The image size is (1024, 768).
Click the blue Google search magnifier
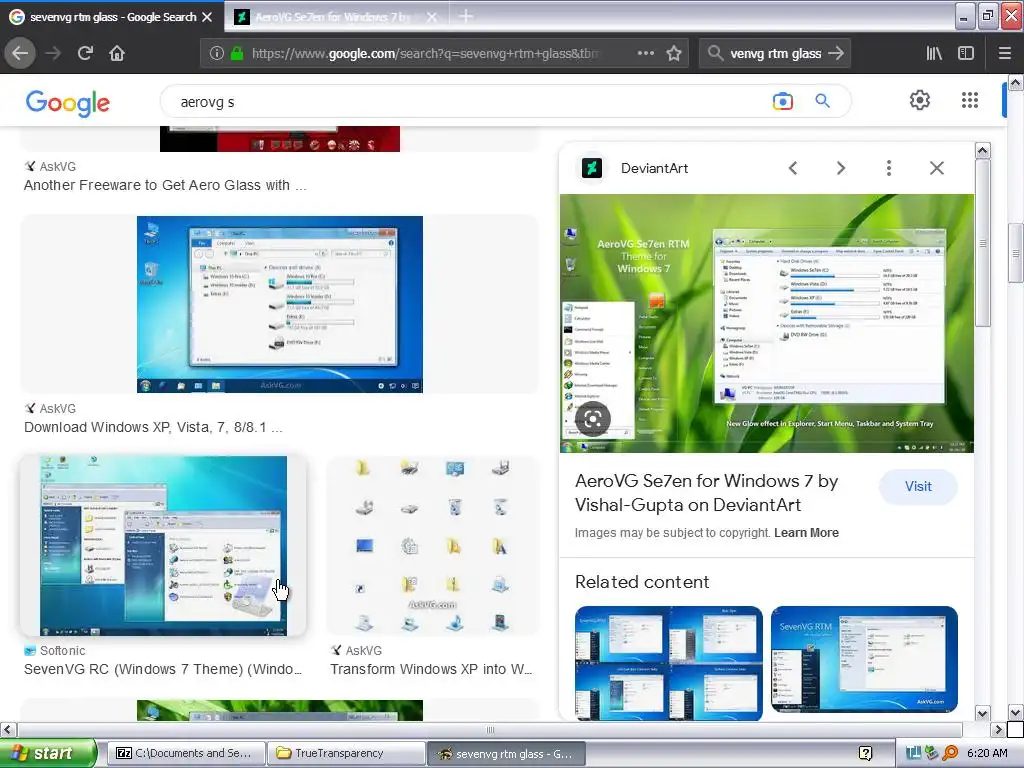pos(822,101)
